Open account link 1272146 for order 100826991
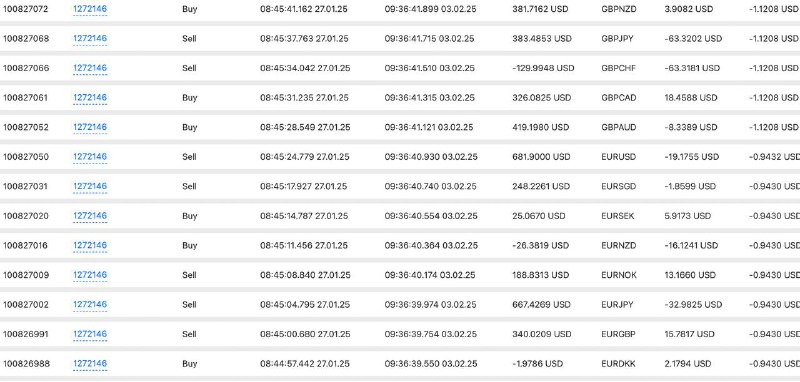 (90, 335)
